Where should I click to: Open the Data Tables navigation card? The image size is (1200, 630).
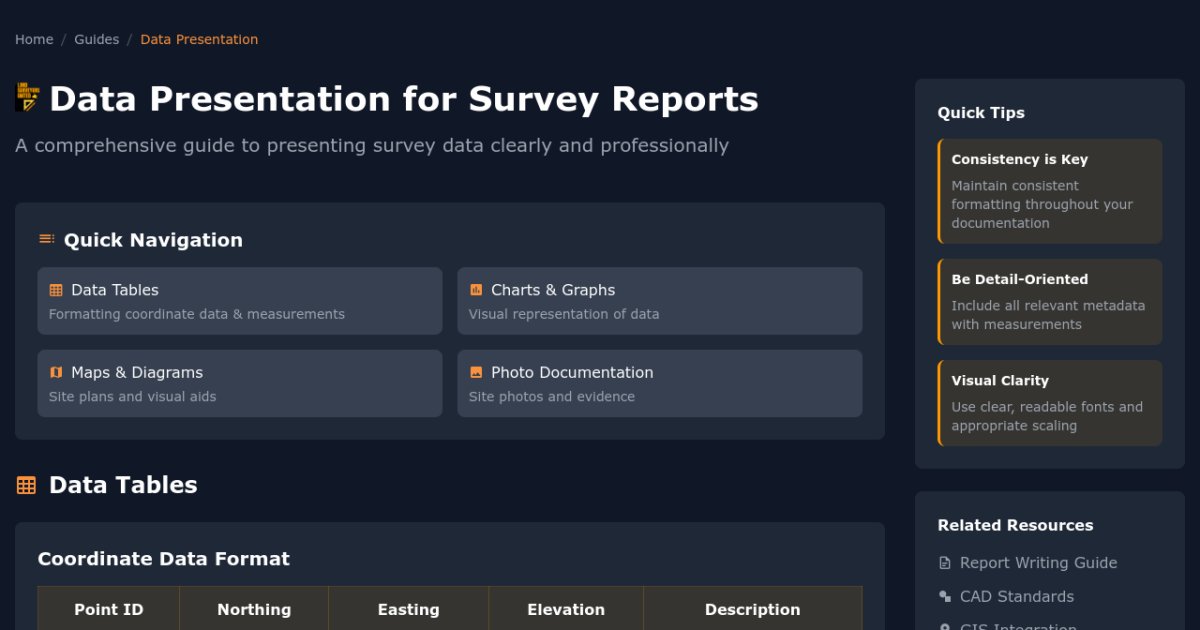point(239,300)
